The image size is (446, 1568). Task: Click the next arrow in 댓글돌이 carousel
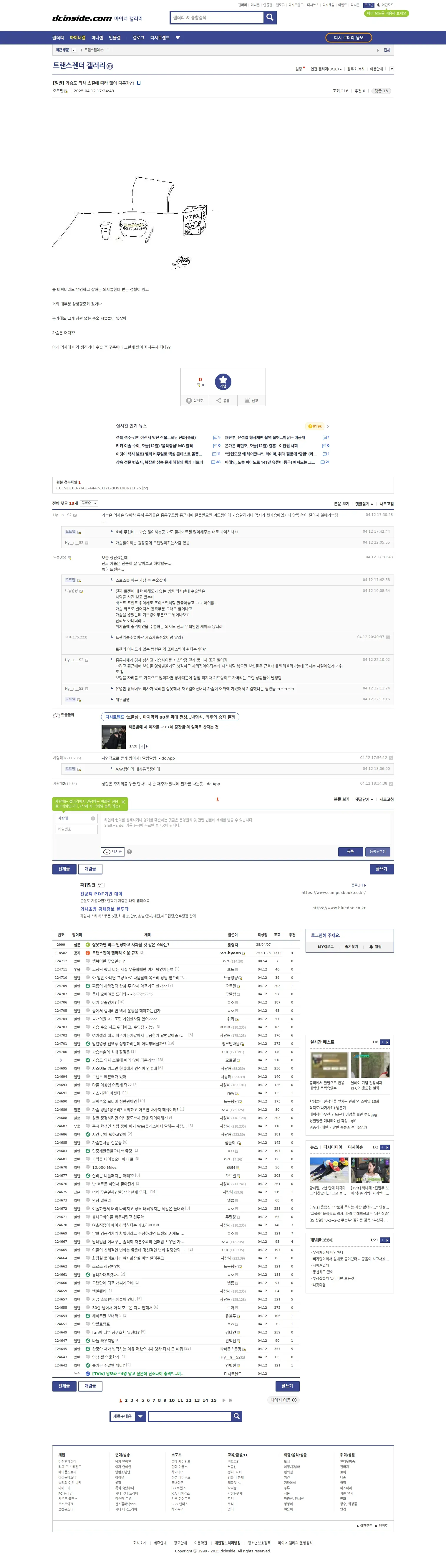pos(147,746)
